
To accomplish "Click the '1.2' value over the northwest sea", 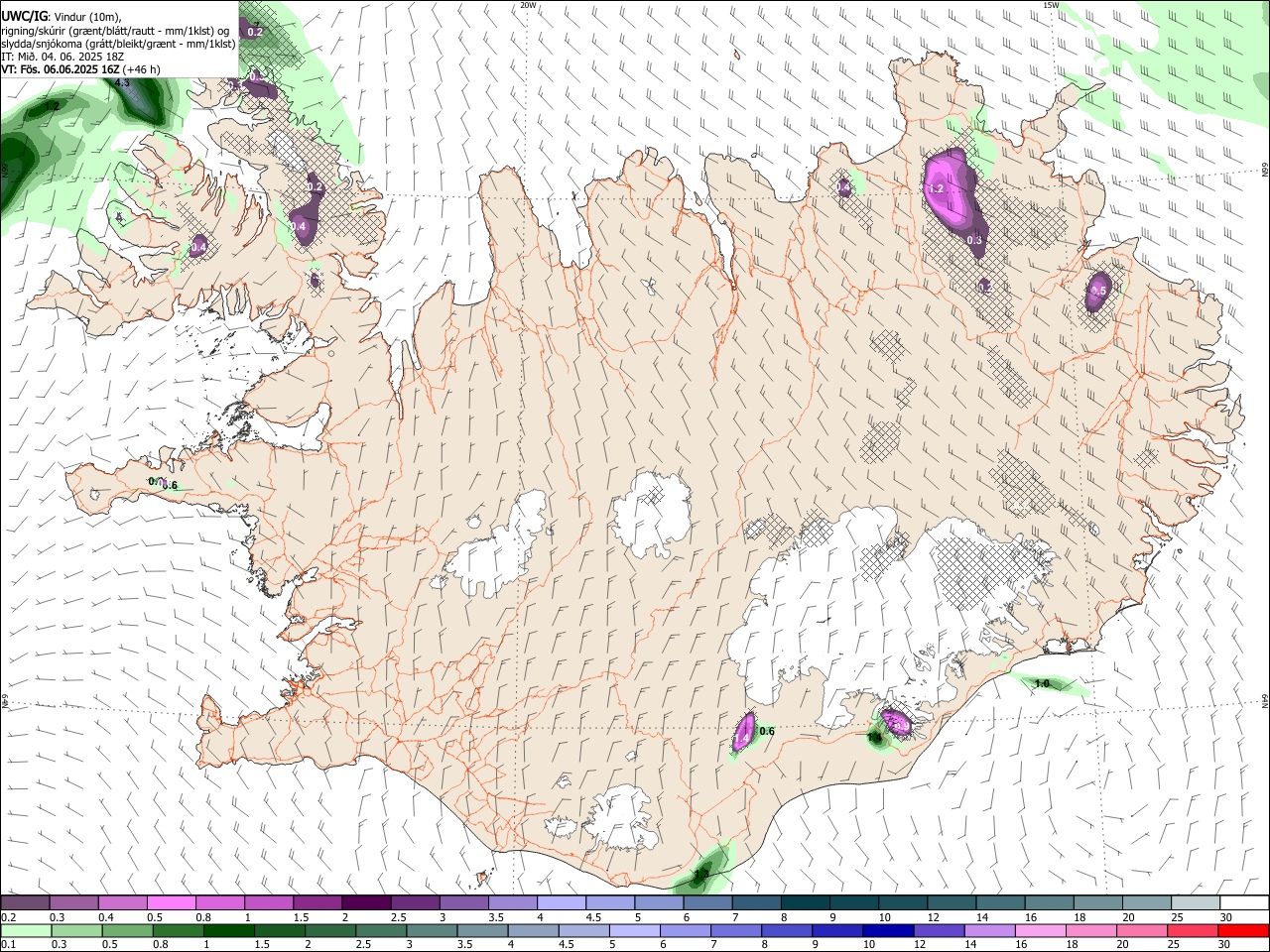I will pyautogui.click(x=53, y=106).
